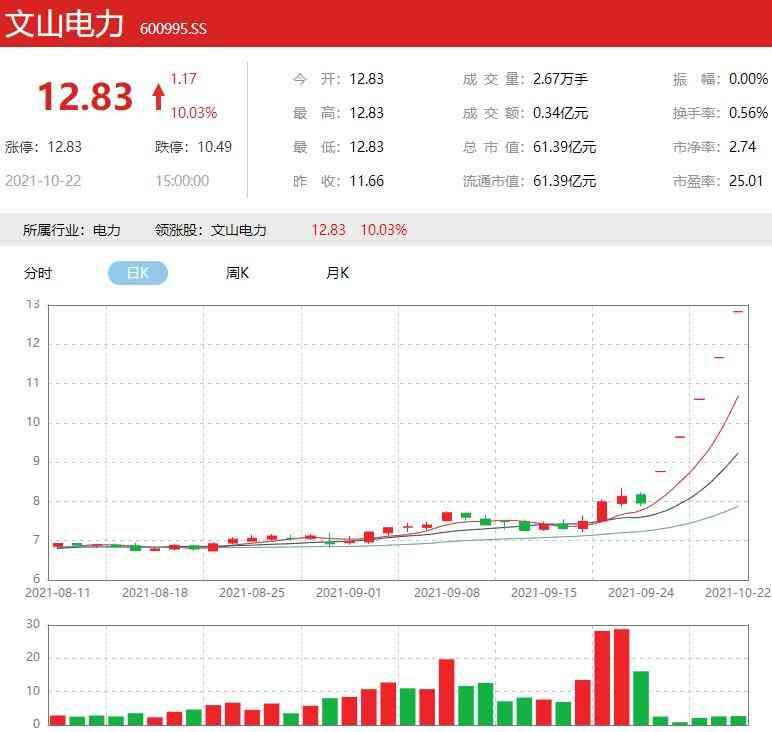Switch to the 分时 intraday chart tab
Image resolution: width=772 pixels, height=732 pixels.
(38, 273)
